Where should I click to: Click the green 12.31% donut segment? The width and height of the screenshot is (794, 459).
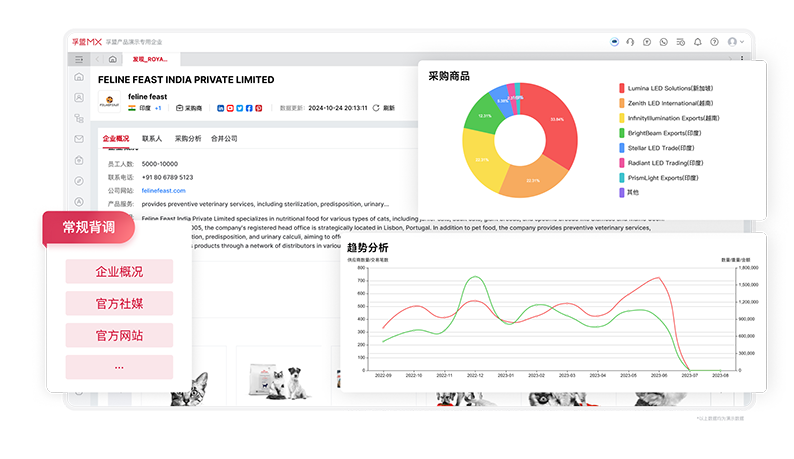485,116
